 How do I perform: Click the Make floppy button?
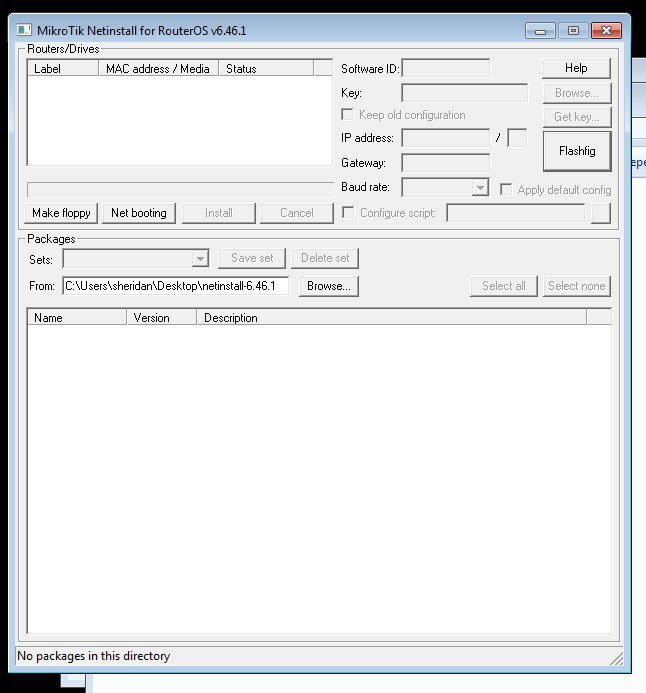(61, 213)
